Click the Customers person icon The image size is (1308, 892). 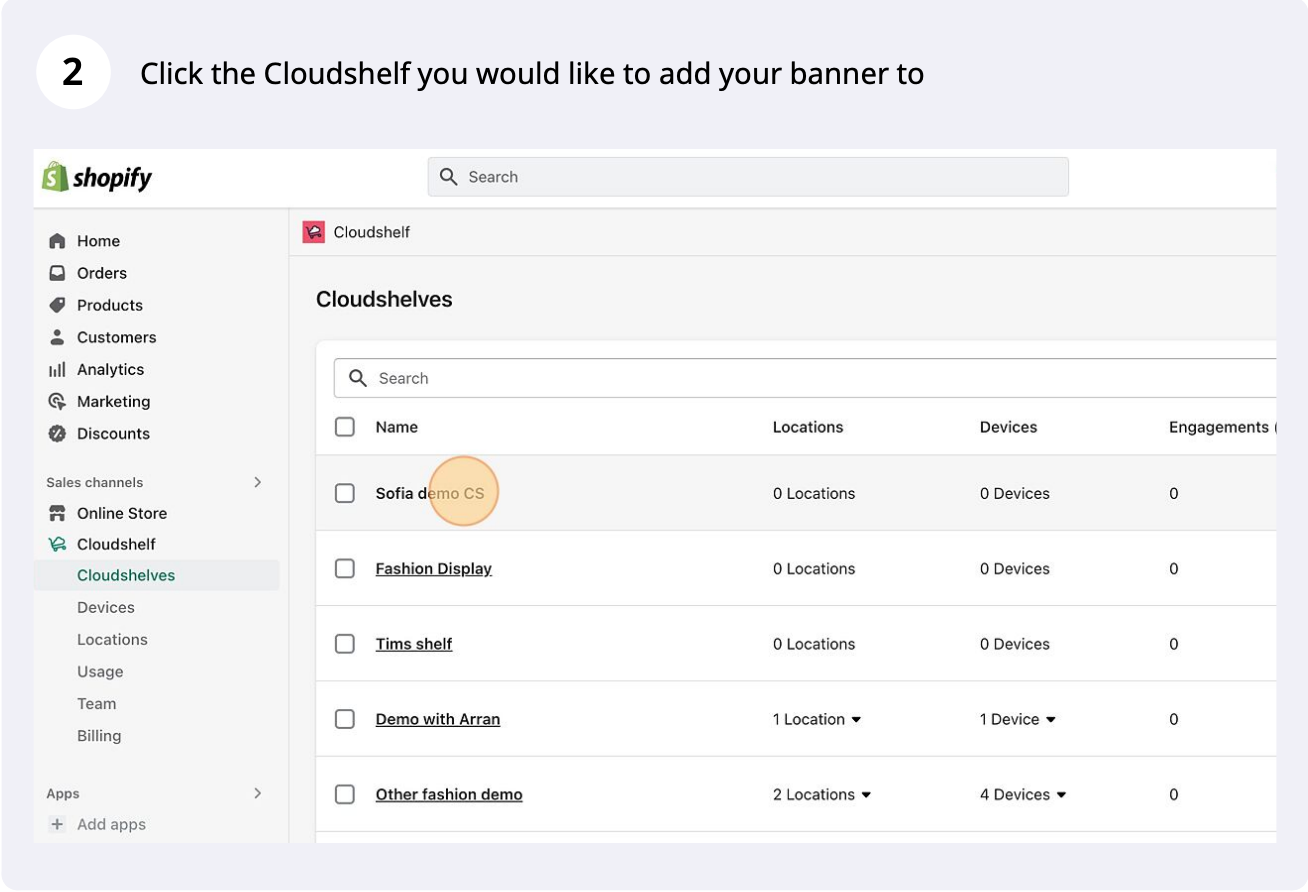pyautogui.click(x=57, y=337)
